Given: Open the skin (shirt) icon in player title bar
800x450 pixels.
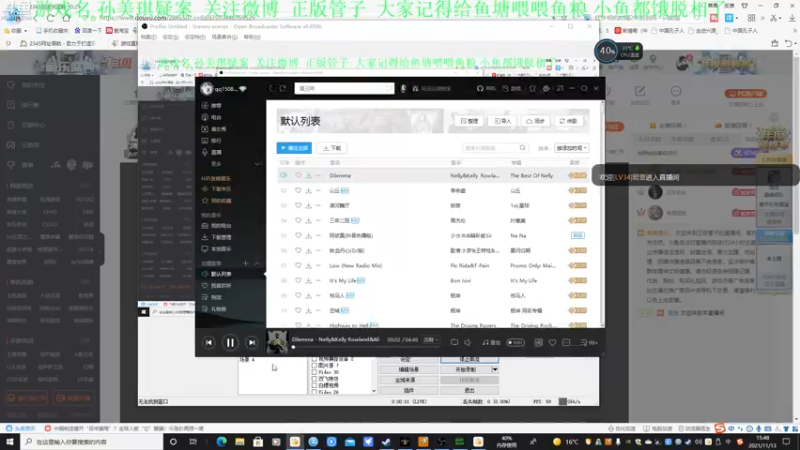Looking at the screenshot, I should point(532,88).
